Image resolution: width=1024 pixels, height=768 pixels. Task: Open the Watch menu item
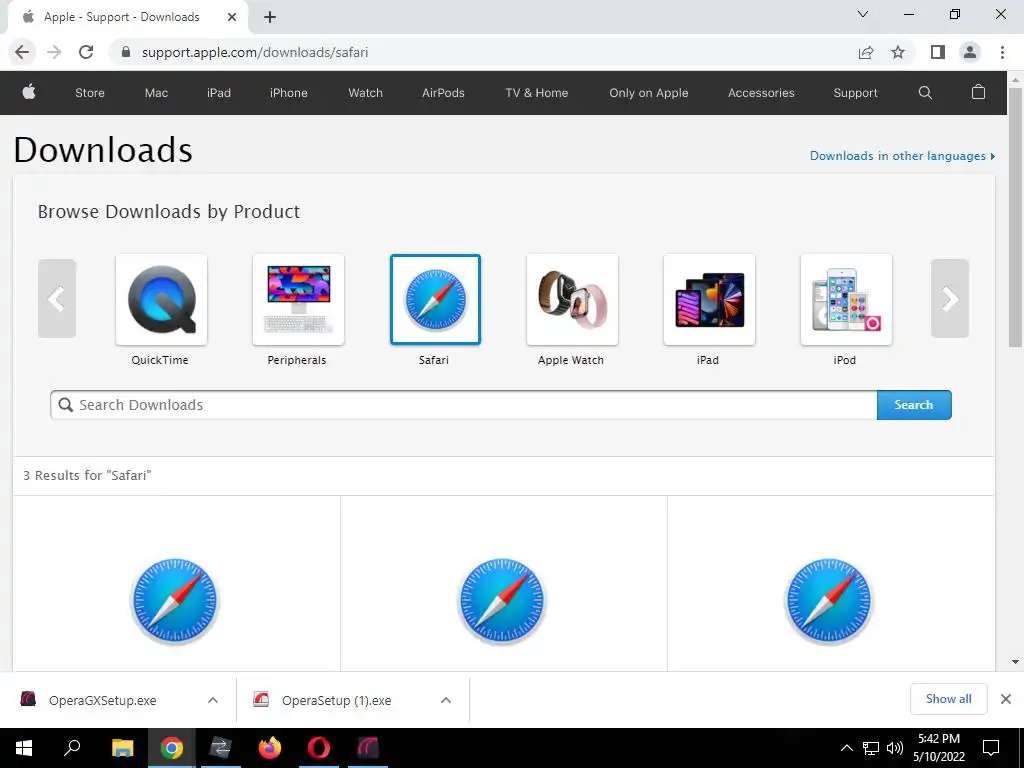tap(366, 93)
